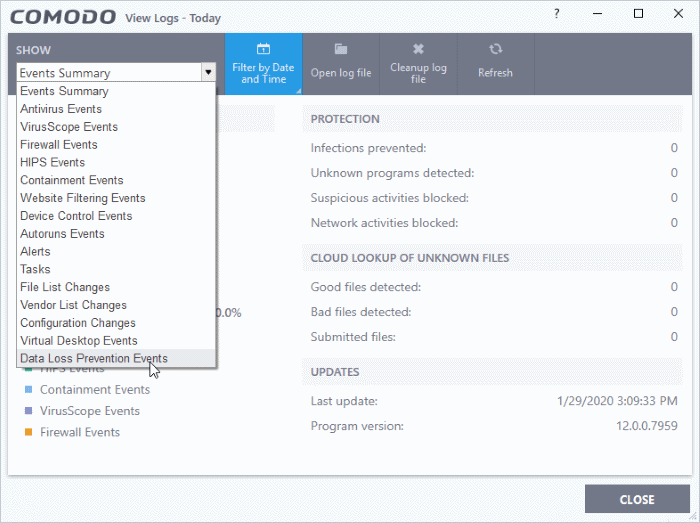The image size is (700, 523).
Task: Select Antivirus Events from the dropdown
Action: (116, 109)
